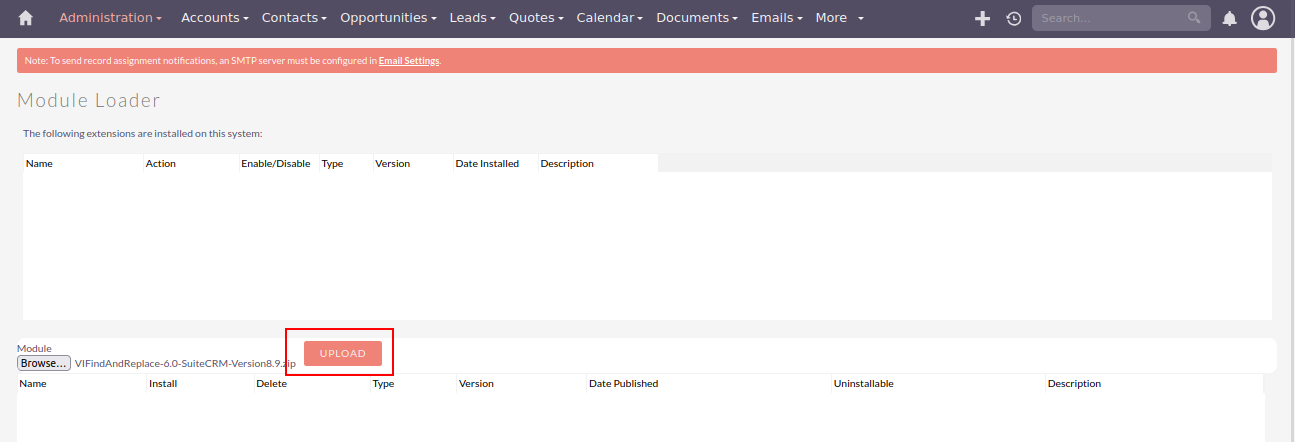
Task: Follow the Email Settings link
Action: 409,61
